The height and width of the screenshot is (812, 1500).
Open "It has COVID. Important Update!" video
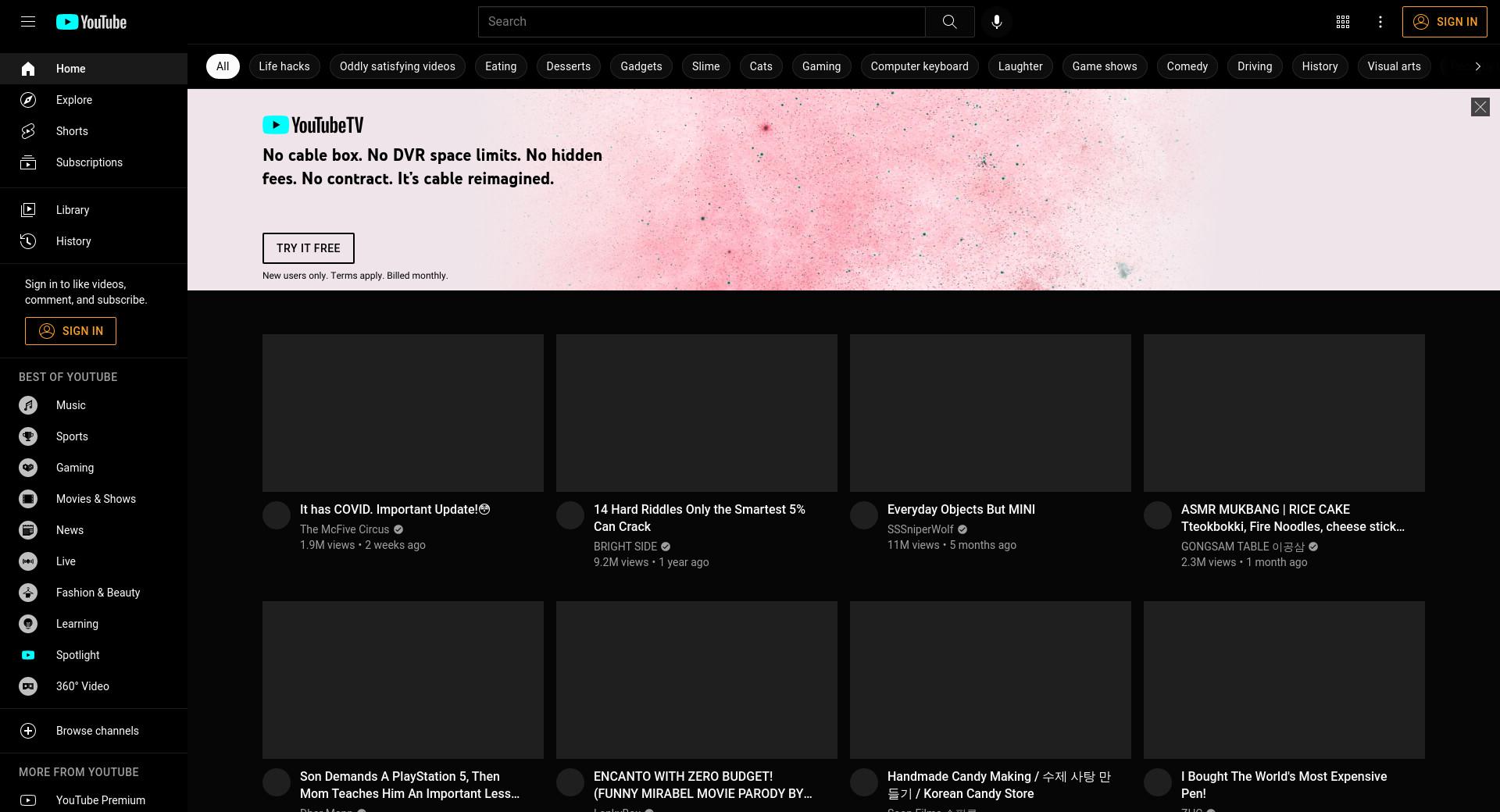click(395, 509)
